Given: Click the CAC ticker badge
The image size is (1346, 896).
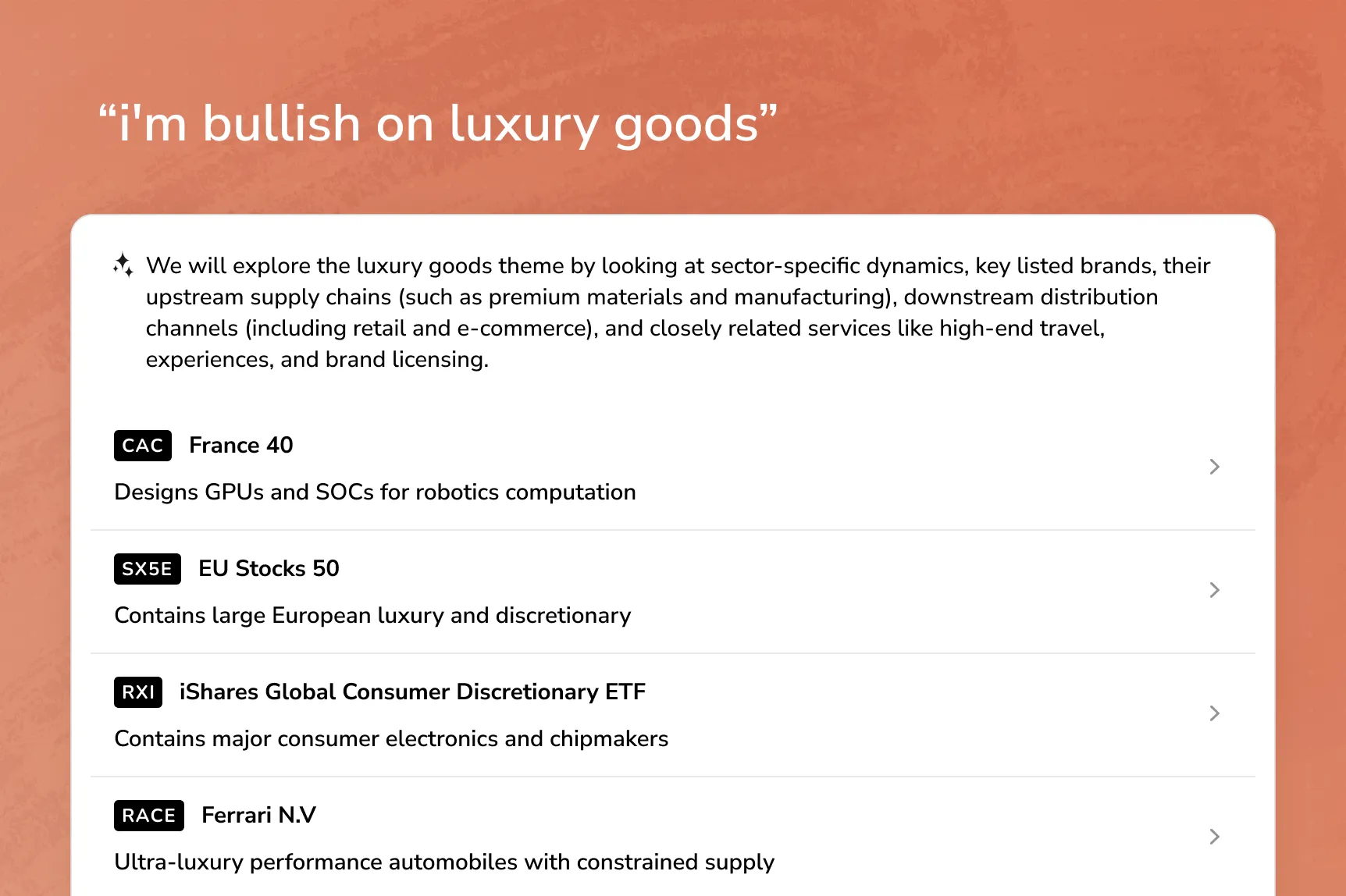Looking at the screenshot, I should [143, 446].
